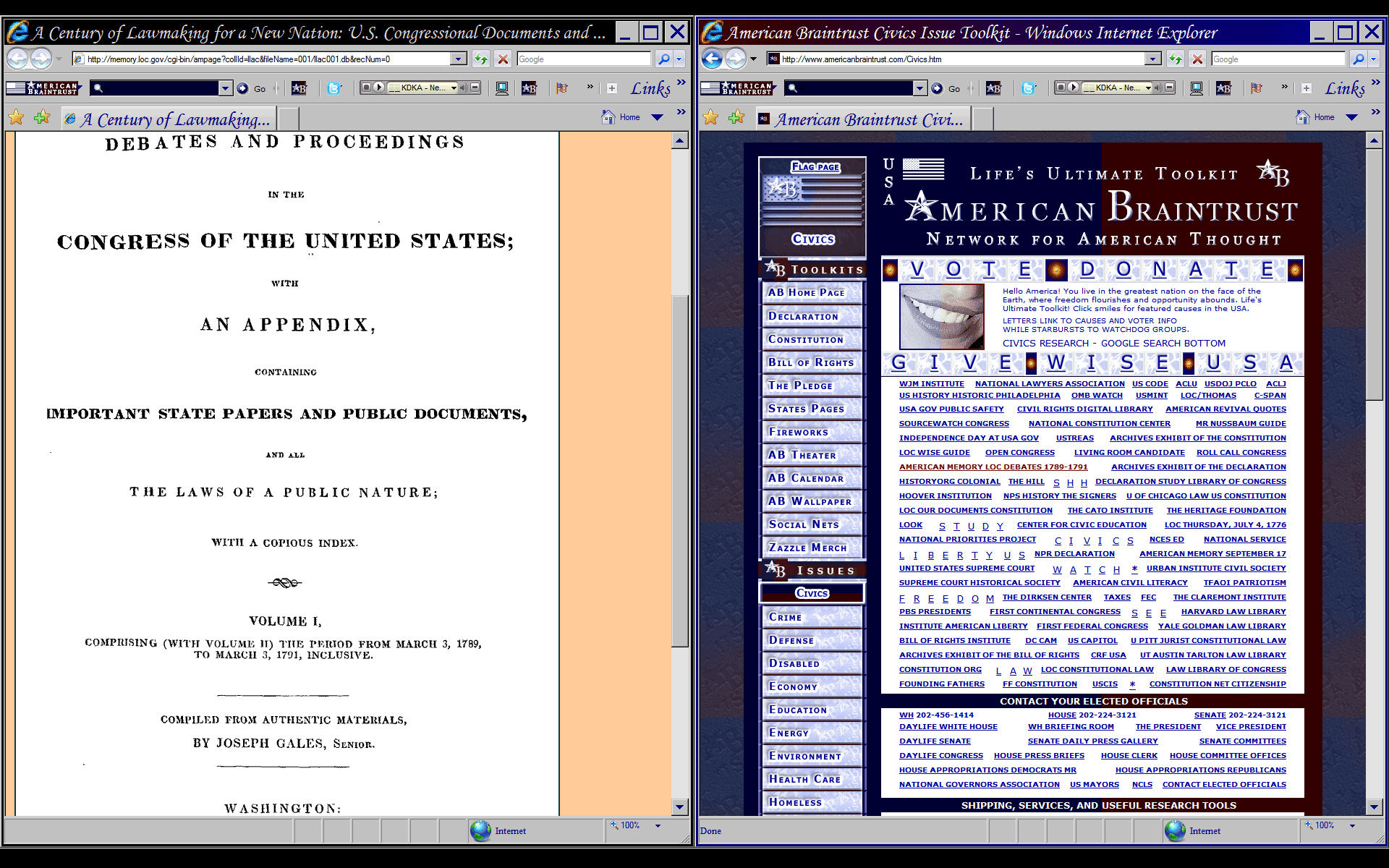This screenshot has width=1389, height=868.
Task: Open the Economy issue menu item
Action: [812, 686]
